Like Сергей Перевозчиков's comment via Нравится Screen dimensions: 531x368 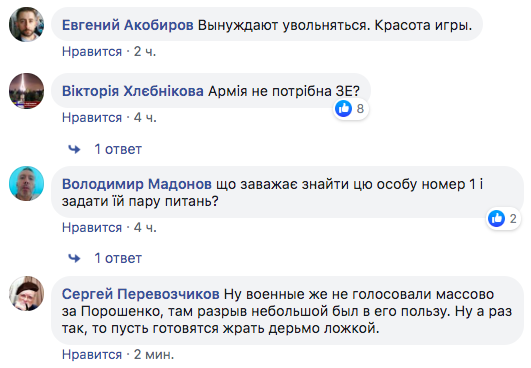pos(92,354)
